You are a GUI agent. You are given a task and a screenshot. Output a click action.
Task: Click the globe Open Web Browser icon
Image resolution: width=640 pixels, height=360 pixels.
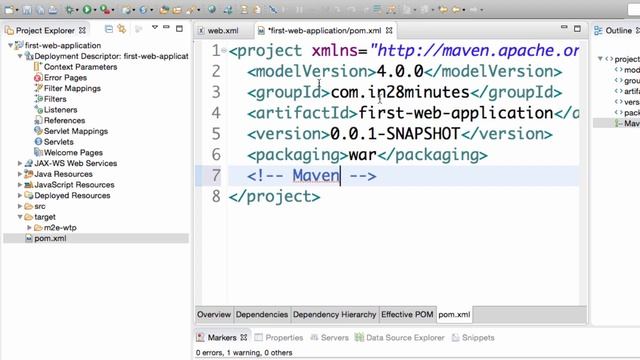(x=212, y=9)
